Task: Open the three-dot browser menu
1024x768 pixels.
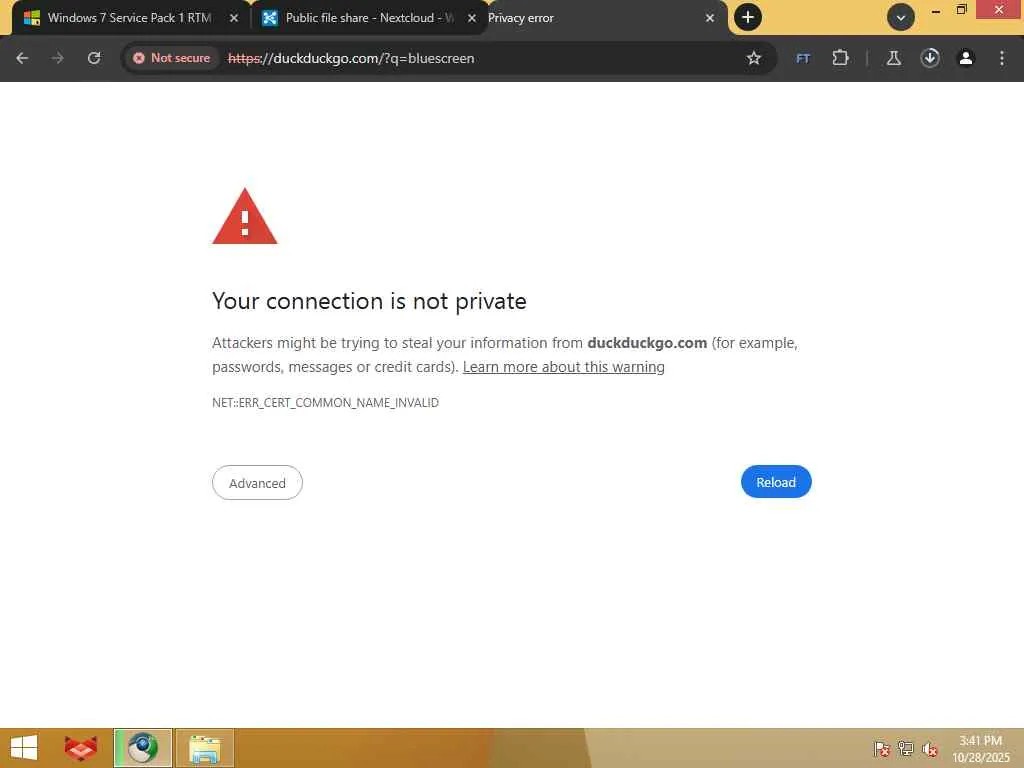Action: pos(1002,58)
